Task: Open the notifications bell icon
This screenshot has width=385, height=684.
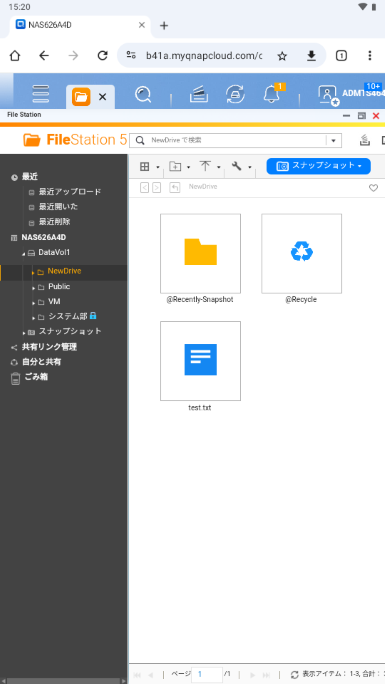Action: (272, 94)
